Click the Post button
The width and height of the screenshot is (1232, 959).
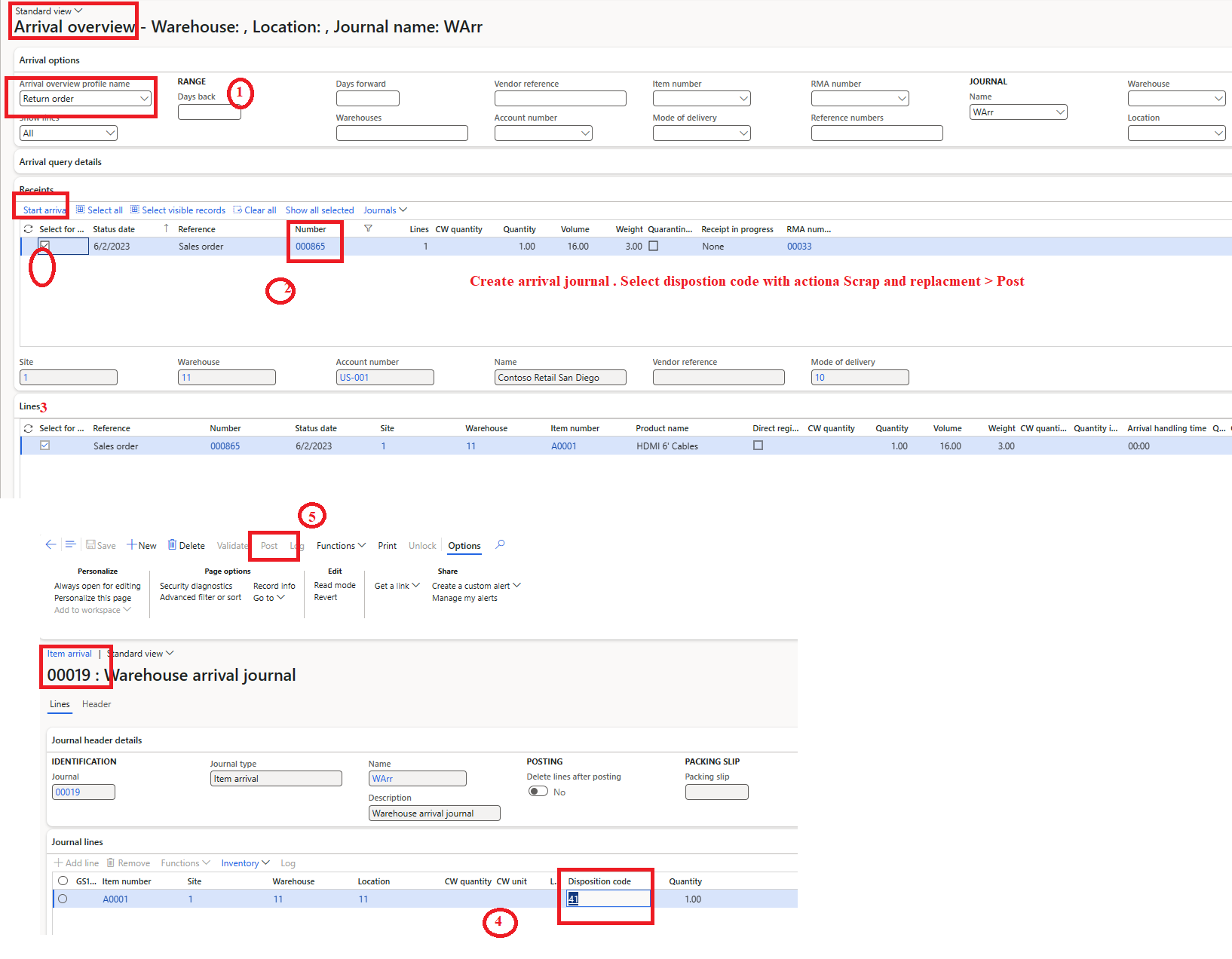(269, 545)
